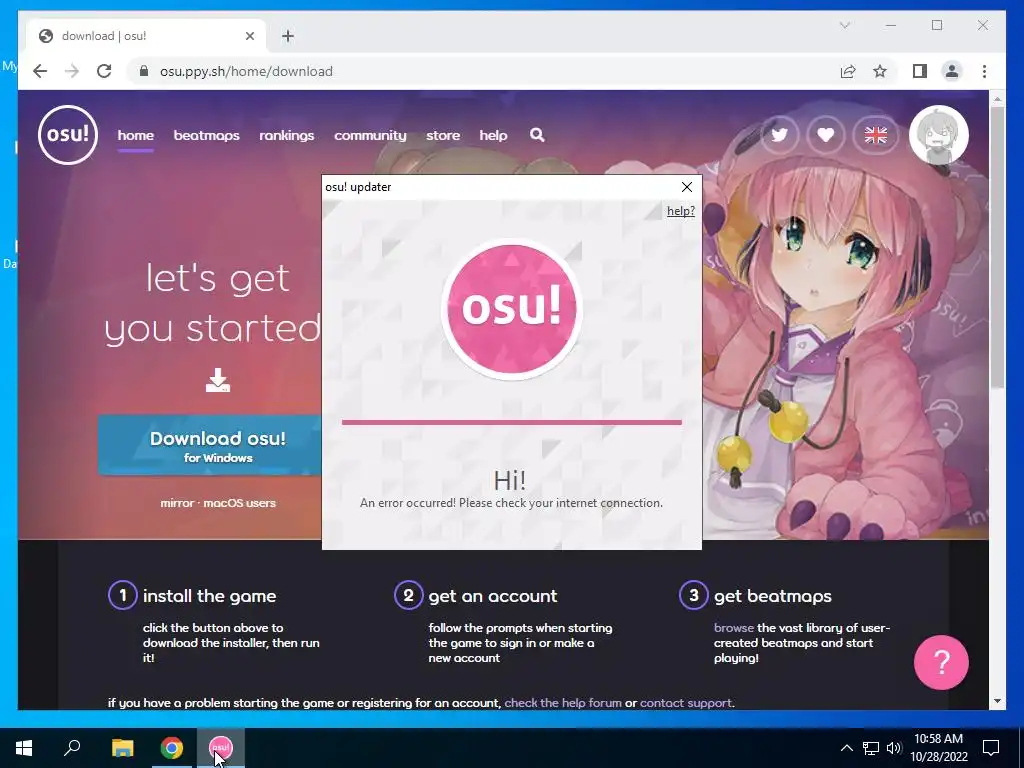1024x768 pixels.
Task: Click the pink updater progress bar
Action: (511, 423)
